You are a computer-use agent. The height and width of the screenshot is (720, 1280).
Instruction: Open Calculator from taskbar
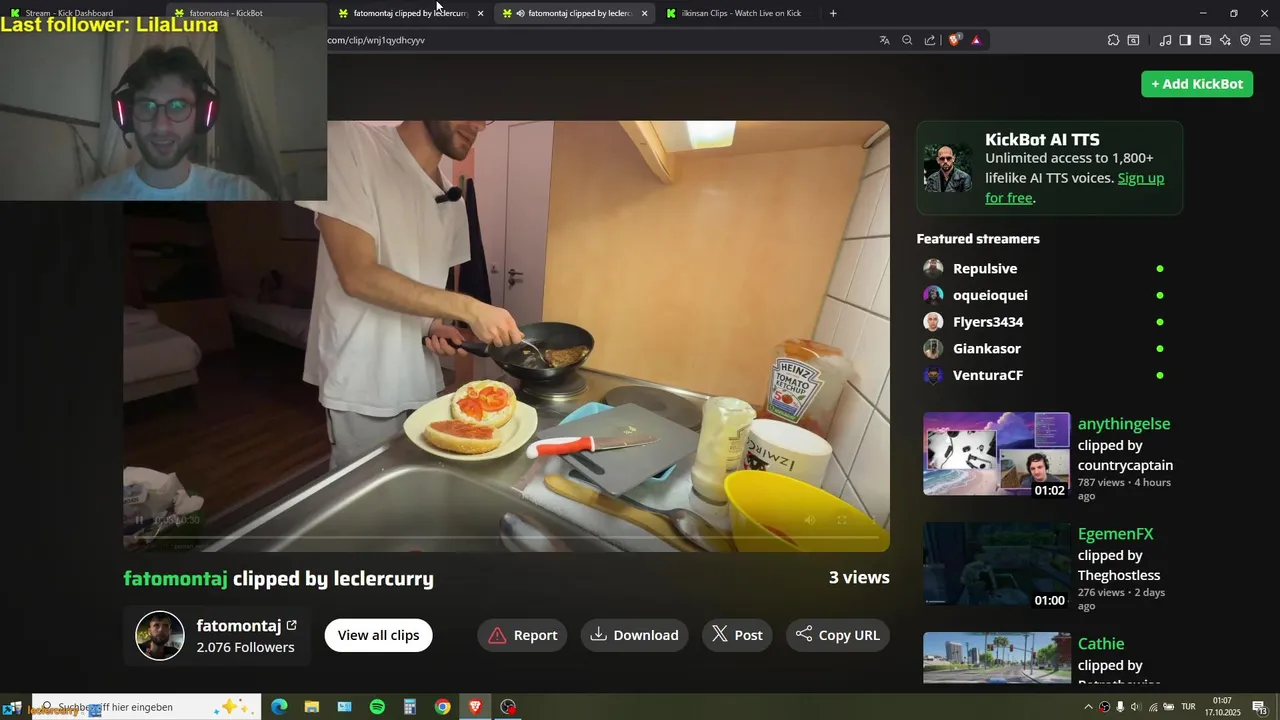[410, 707]
